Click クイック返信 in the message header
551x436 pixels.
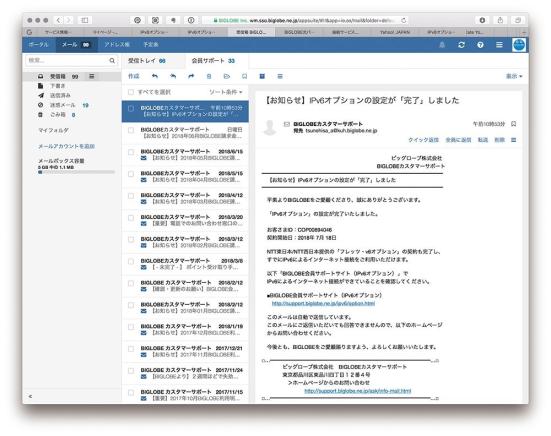(x=423, y=140)
